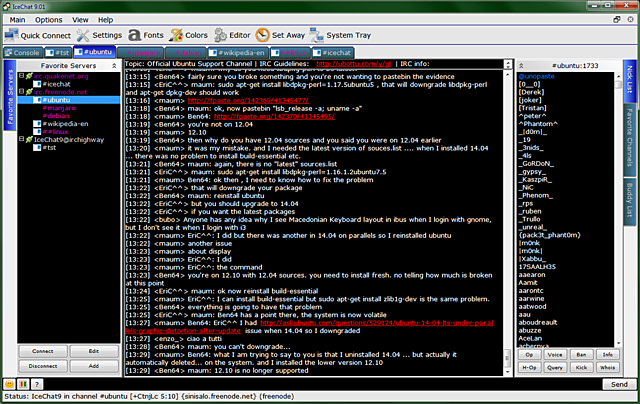
Task: Click the Kick button
Action: point(581,368)
